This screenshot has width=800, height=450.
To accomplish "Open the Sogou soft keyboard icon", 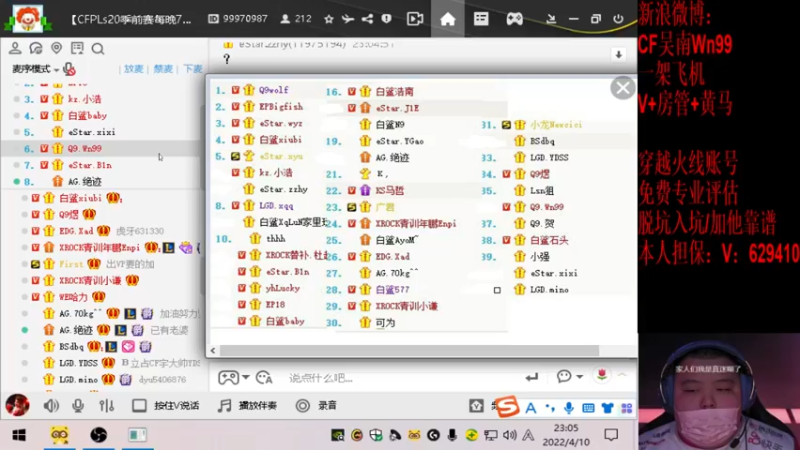I will [x=588, y=408].
